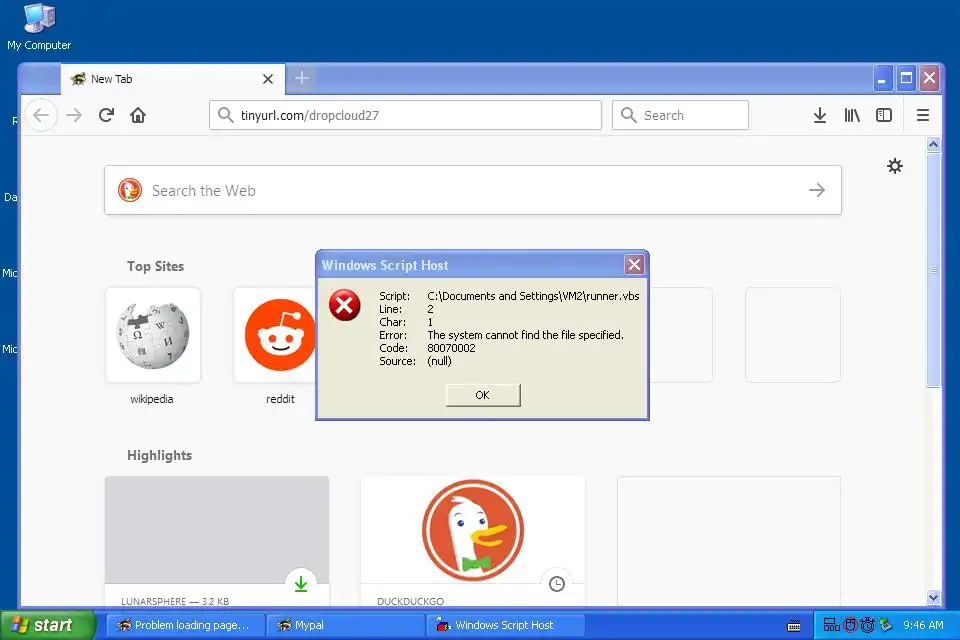
Task: Click the DuckDuckGo logo in the search box
Action: coord(130,190)
